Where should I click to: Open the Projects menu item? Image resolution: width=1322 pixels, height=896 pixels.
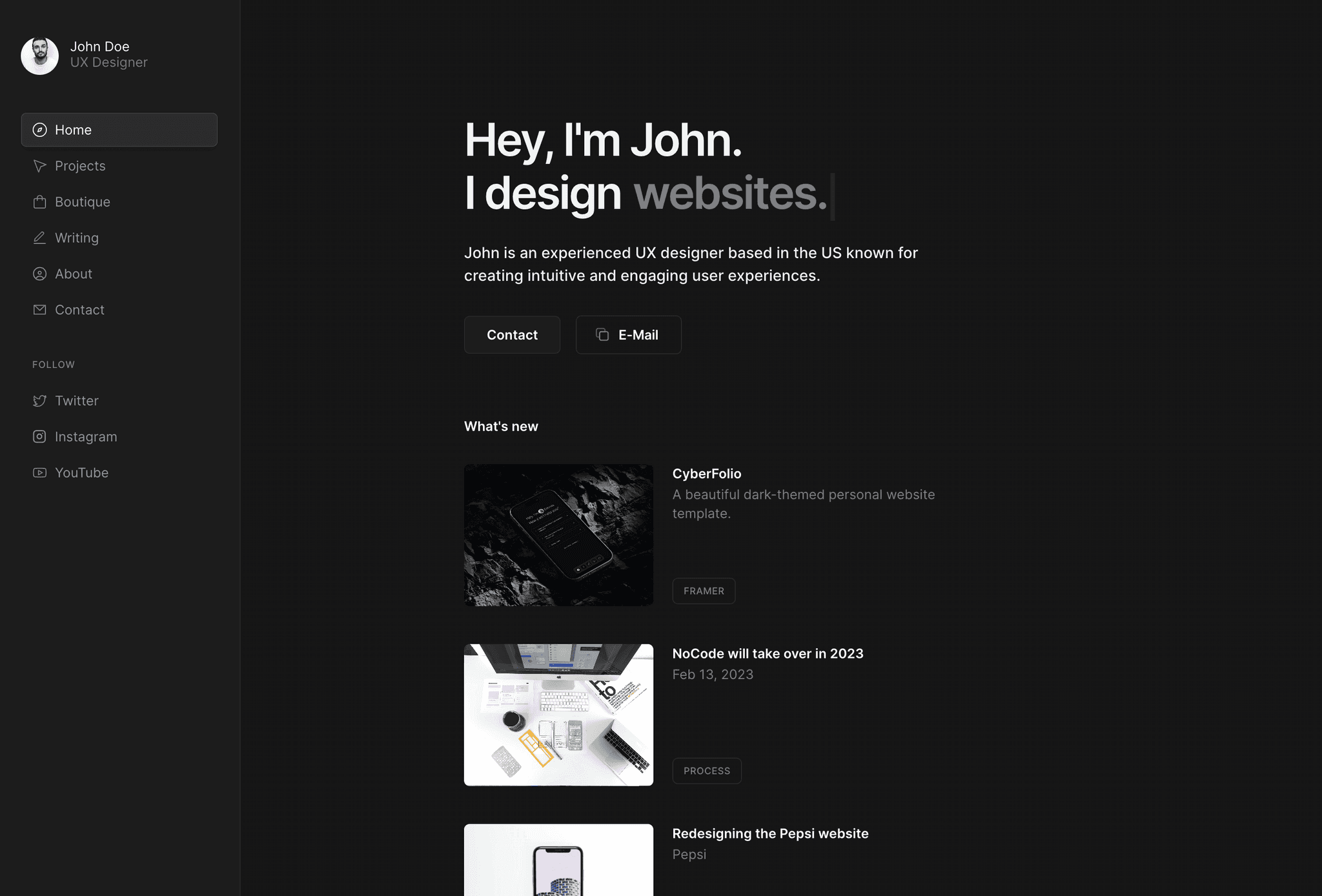pos(80,166)
